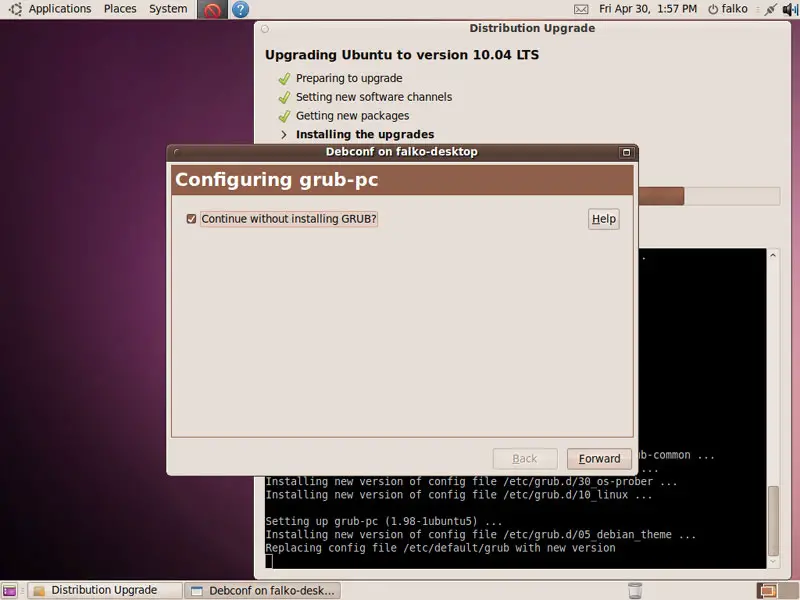Click 'Upgrading Ubuntu to version 10.04 LTS' heading
Screen dimensions: 800x600
coord(402,55)
